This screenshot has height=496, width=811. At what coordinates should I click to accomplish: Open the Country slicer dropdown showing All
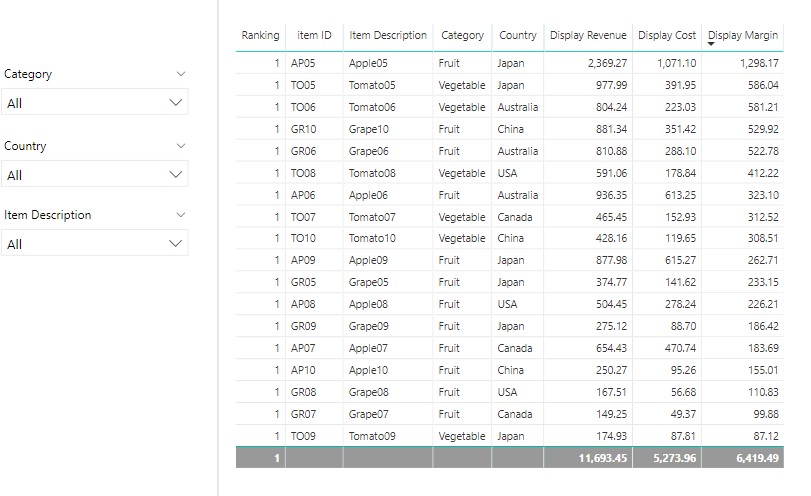[x=95, y=174]
